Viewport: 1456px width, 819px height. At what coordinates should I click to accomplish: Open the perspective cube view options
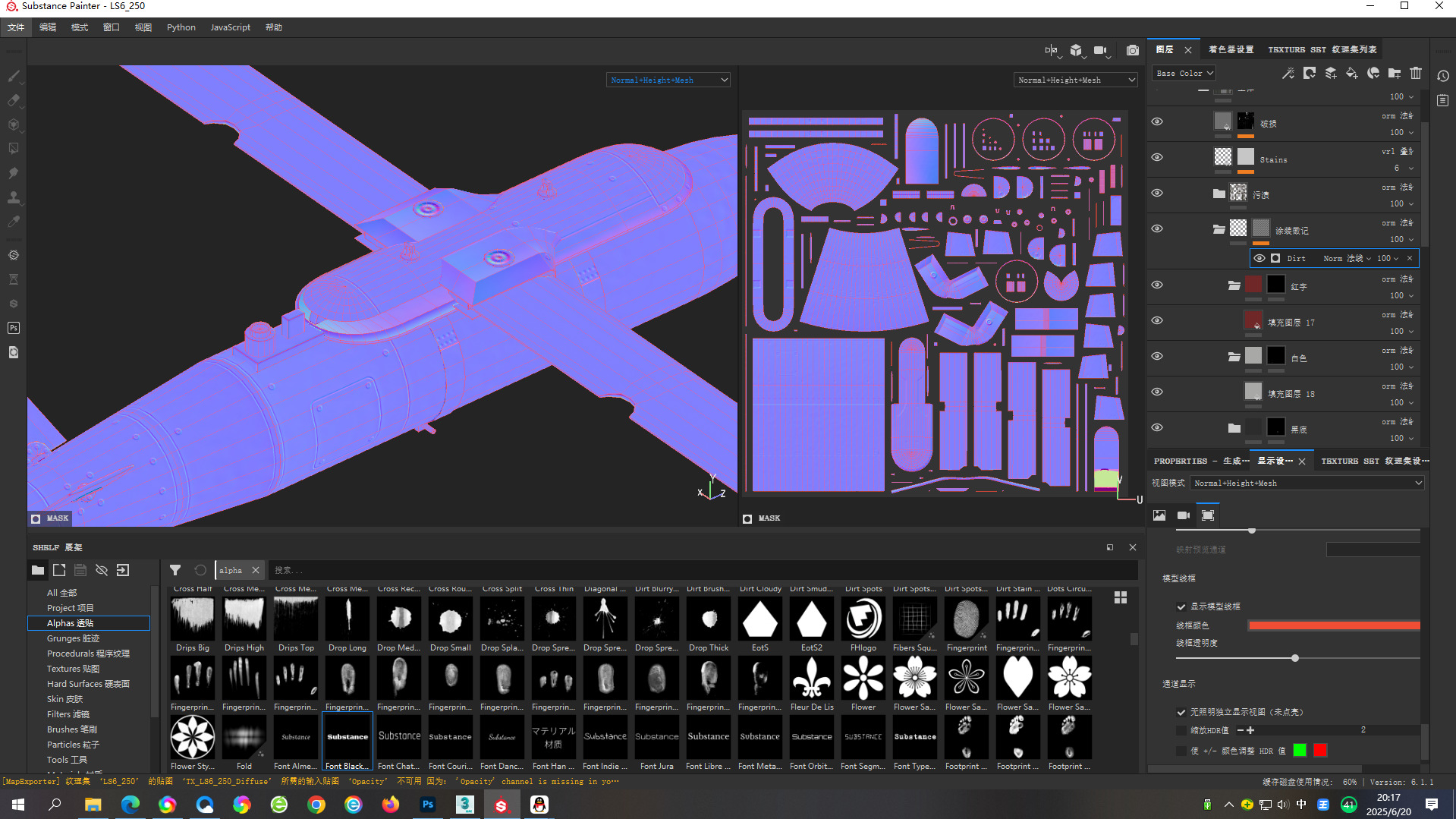pos(1076,50)
